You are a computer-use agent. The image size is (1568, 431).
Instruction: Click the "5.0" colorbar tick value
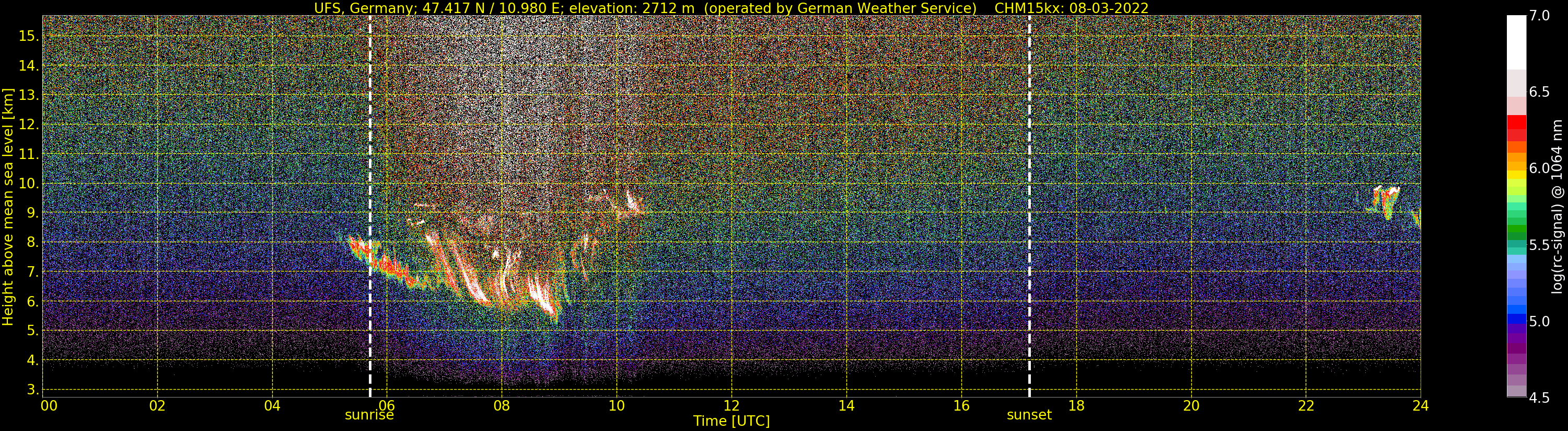1539,321
